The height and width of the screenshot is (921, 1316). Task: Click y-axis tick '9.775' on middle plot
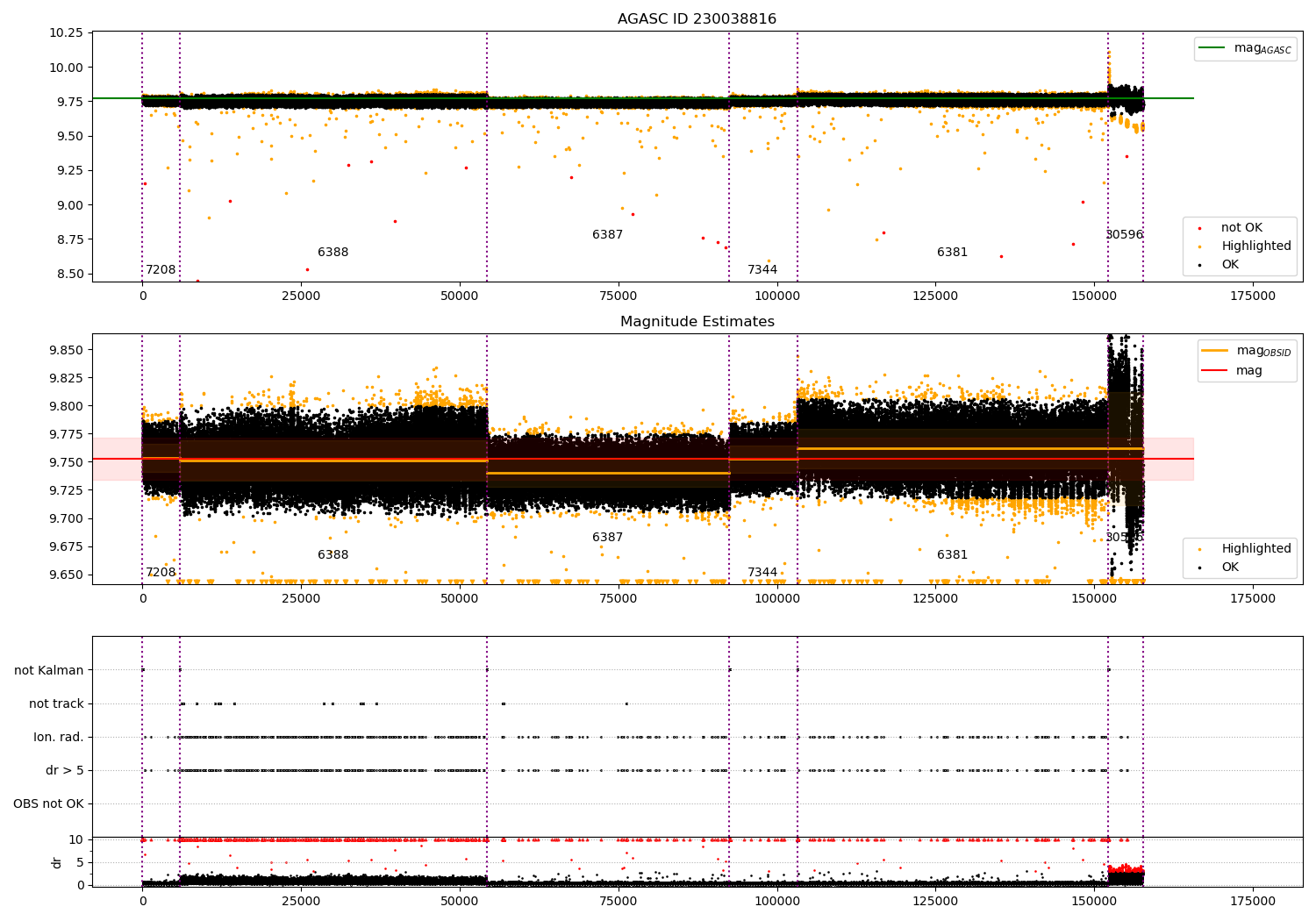(66, 434)
